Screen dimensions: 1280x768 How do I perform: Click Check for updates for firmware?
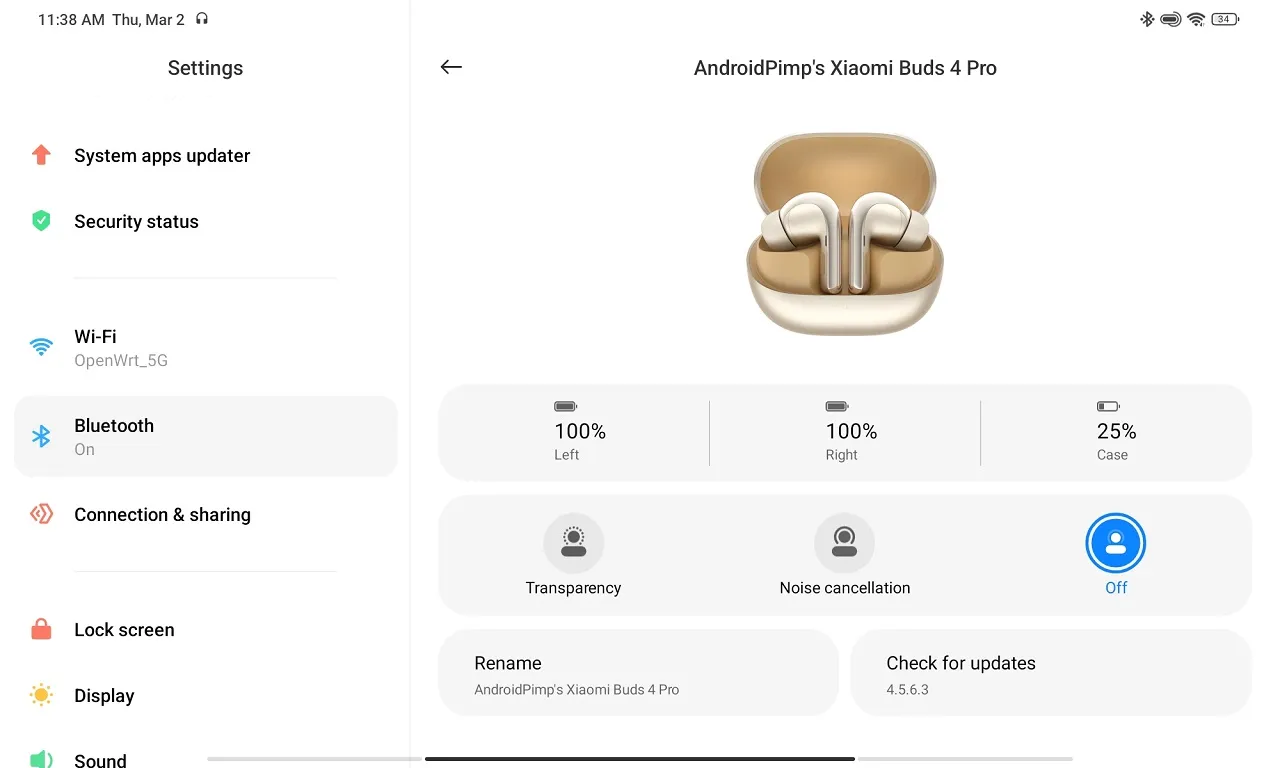(1050, 672)
